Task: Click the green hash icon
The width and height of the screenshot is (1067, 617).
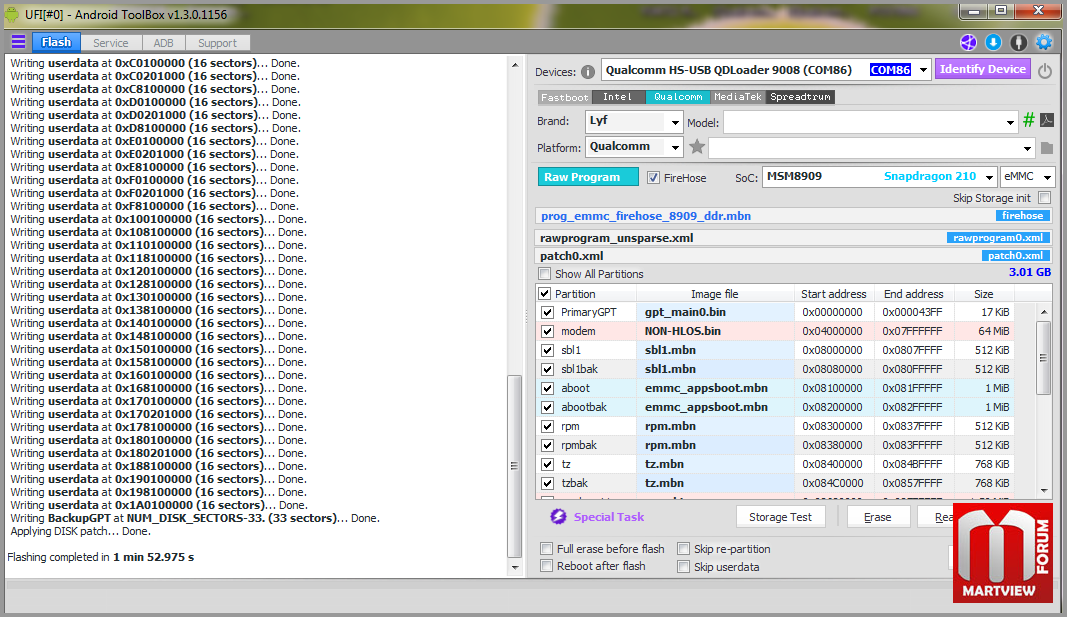Action: (1028, 121)
